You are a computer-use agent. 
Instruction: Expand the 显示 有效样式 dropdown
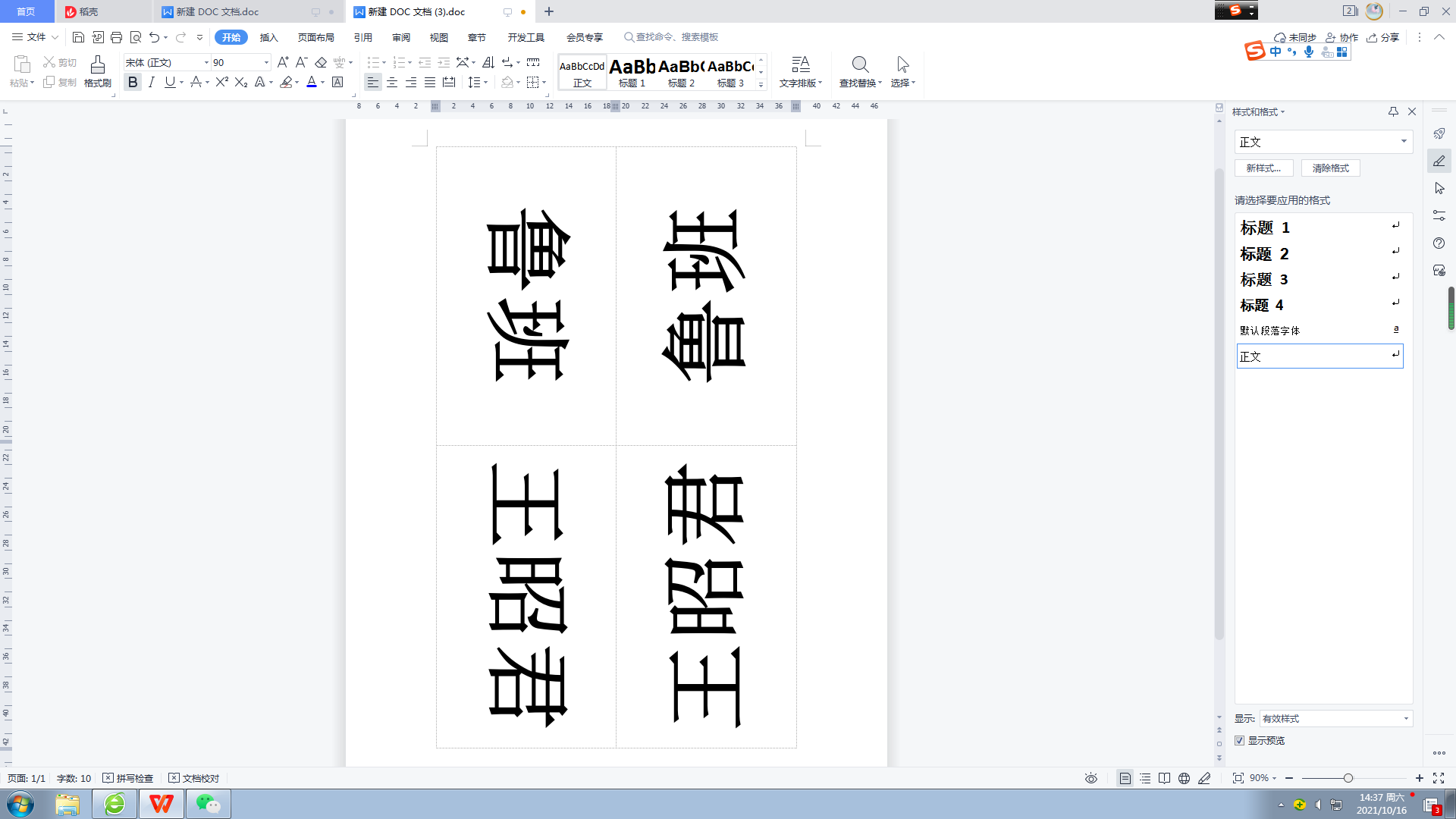[1405, 718]
